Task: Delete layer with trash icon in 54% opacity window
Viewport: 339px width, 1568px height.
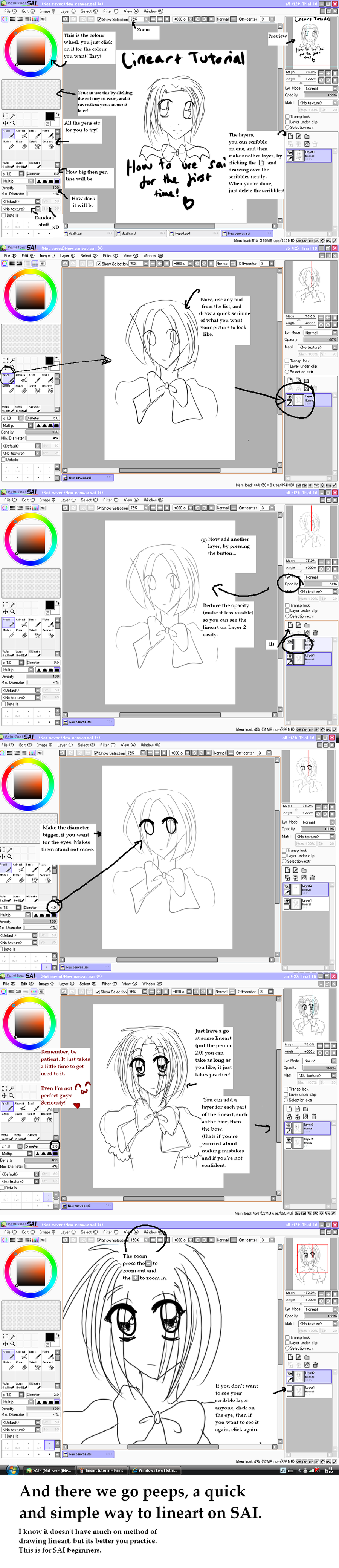Action: (x=315, y=633)
